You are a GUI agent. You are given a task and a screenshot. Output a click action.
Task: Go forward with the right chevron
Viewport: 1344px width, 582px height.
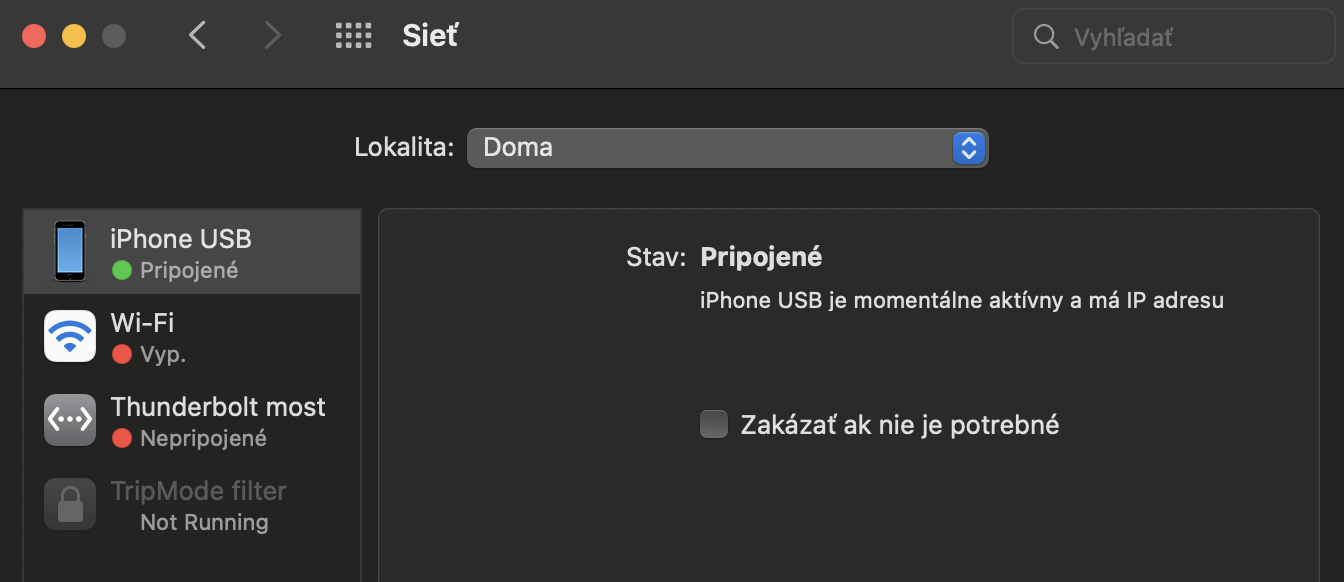click(x=272, y=37)
